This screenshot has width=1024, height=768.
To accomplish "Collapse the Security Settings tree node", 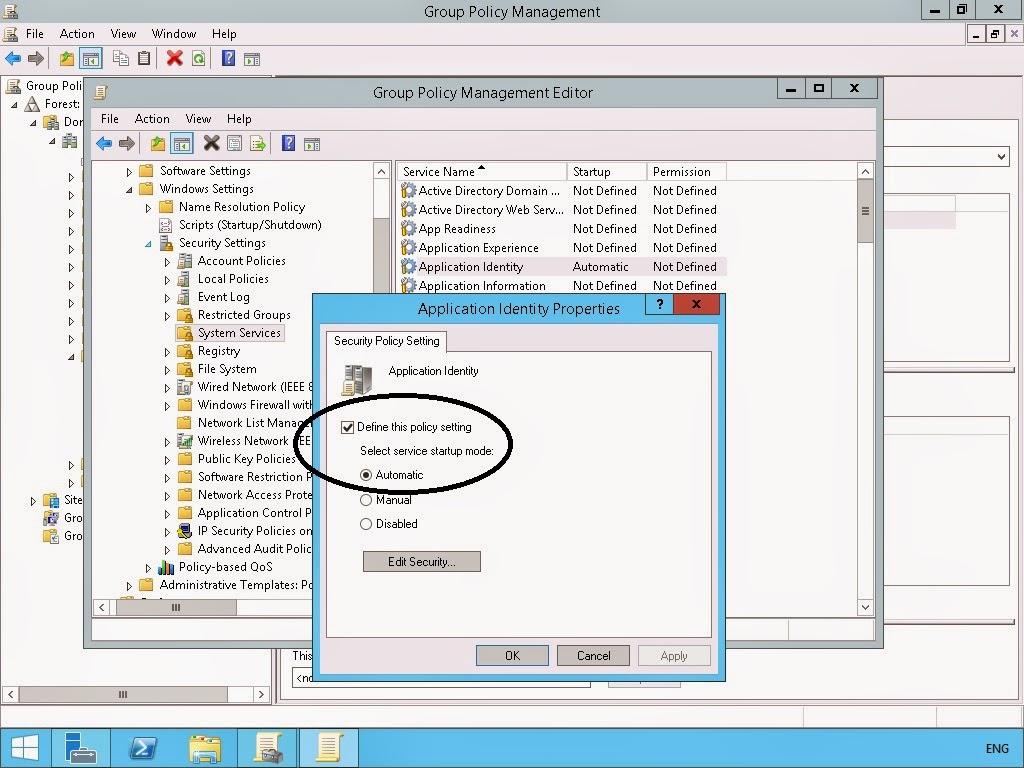I will [148, 244].
